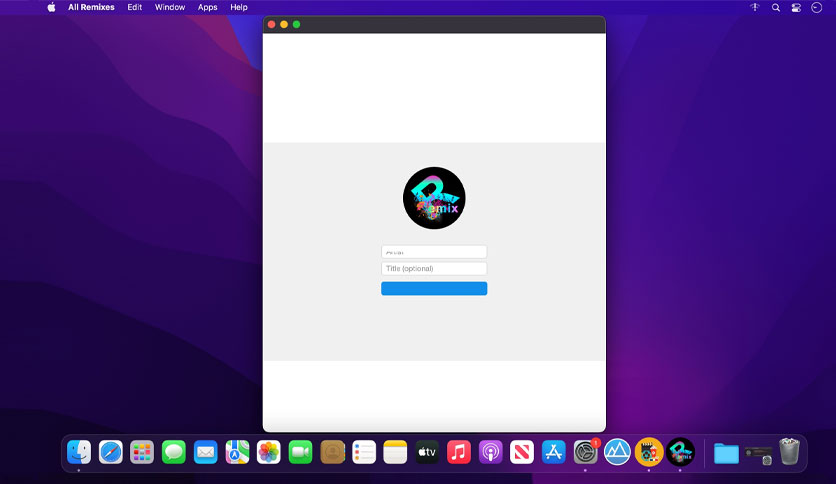The height and width of the screenshot is (484, 836).
Task: Open FaceTime from the Dock
Action: (x=301, y=453)
